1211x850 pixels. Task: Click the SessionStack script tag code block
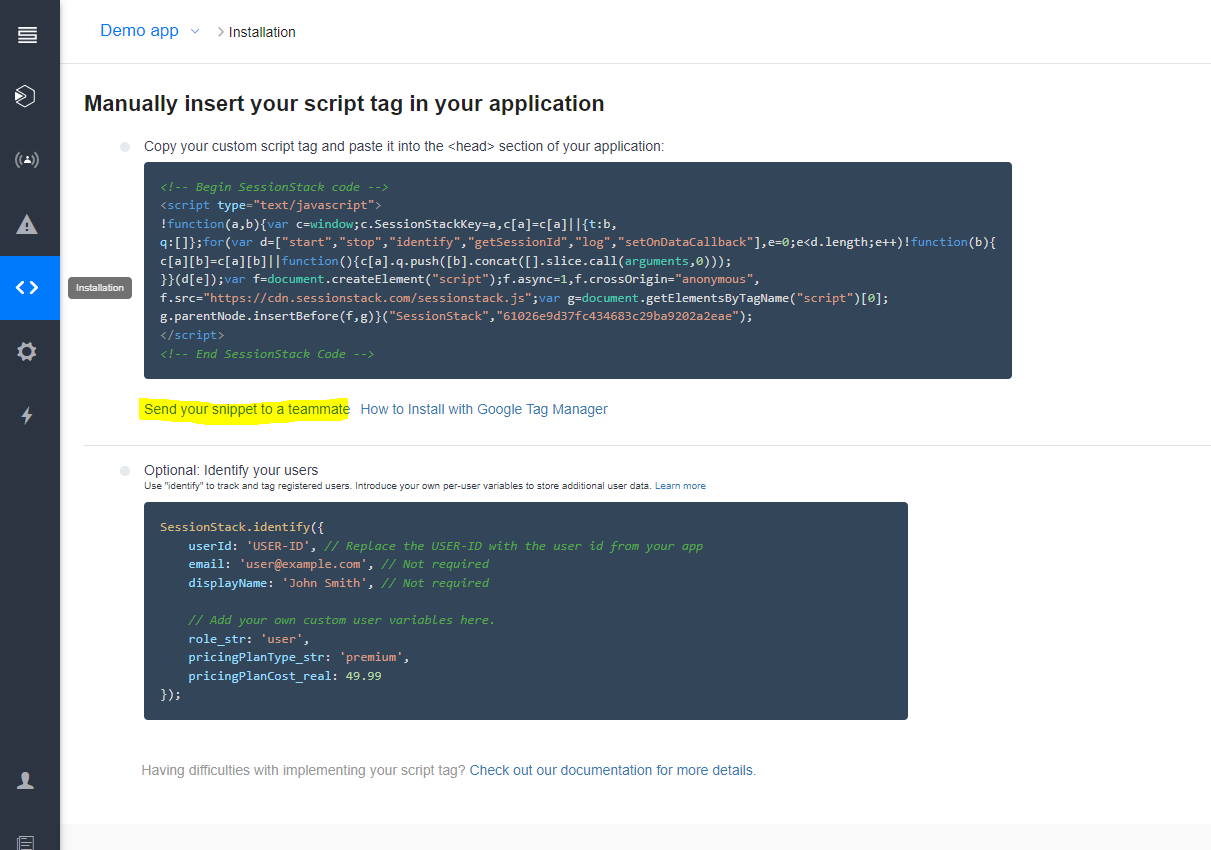tap(578, 270)
